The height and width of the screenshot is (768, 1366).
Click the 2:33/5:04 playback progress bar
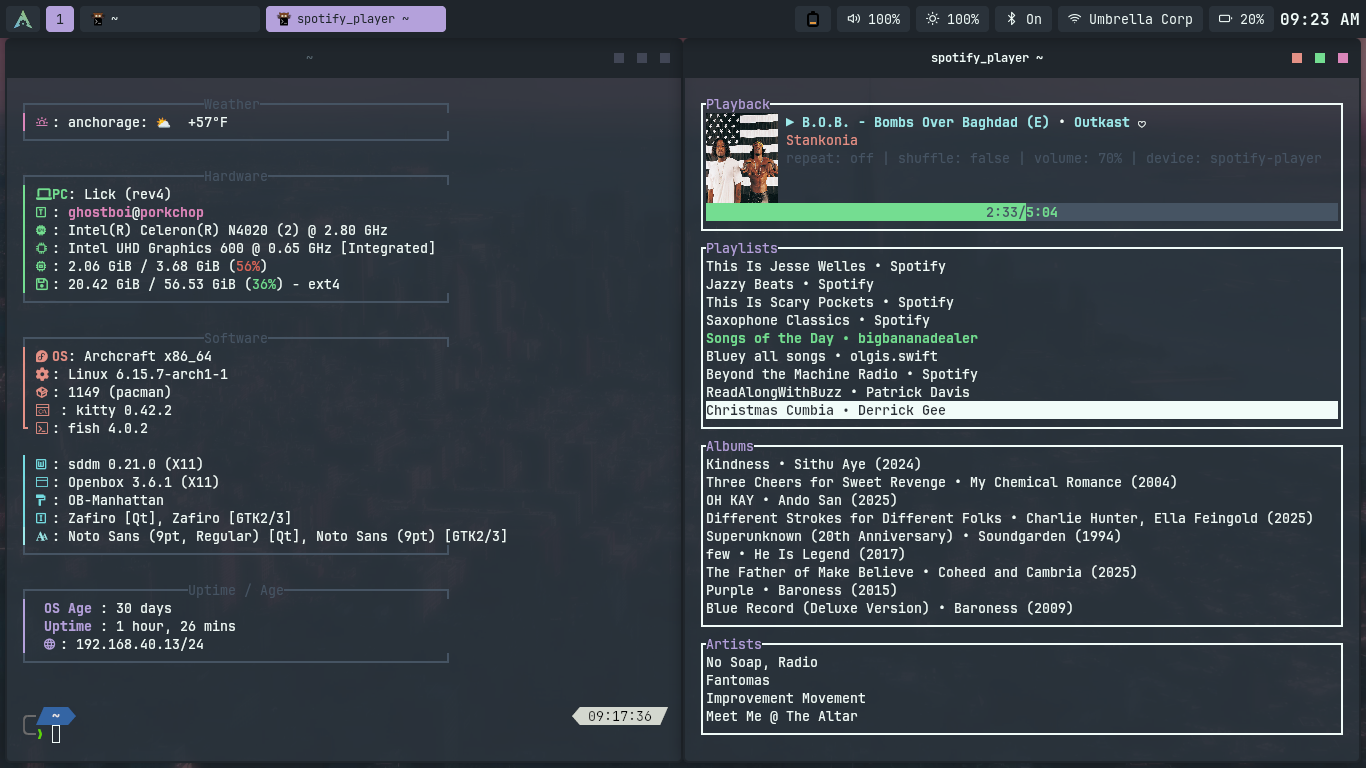click(1022, 212)
